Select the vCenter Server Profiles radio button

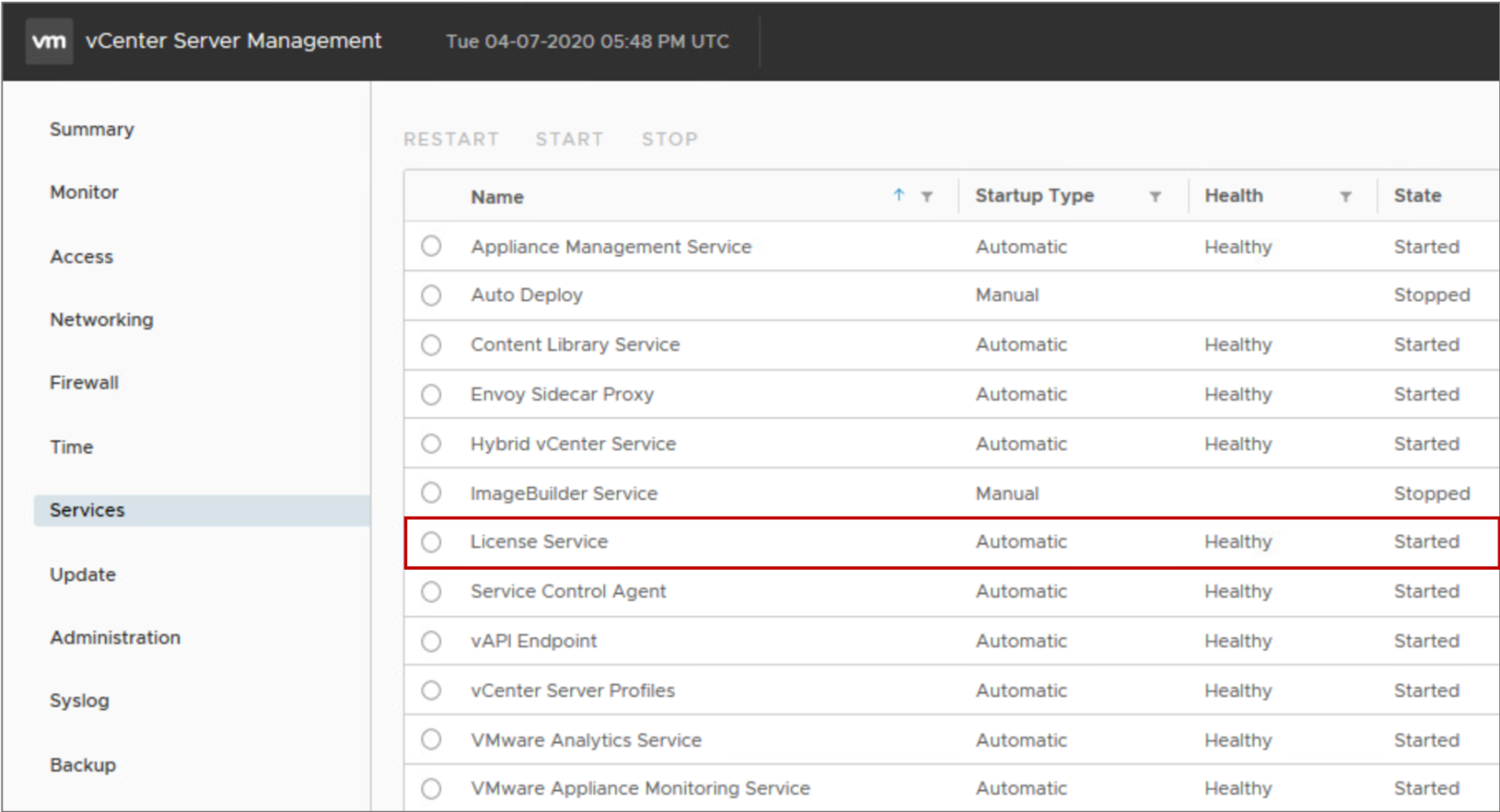pyautogui.click(x=431, y=689)
